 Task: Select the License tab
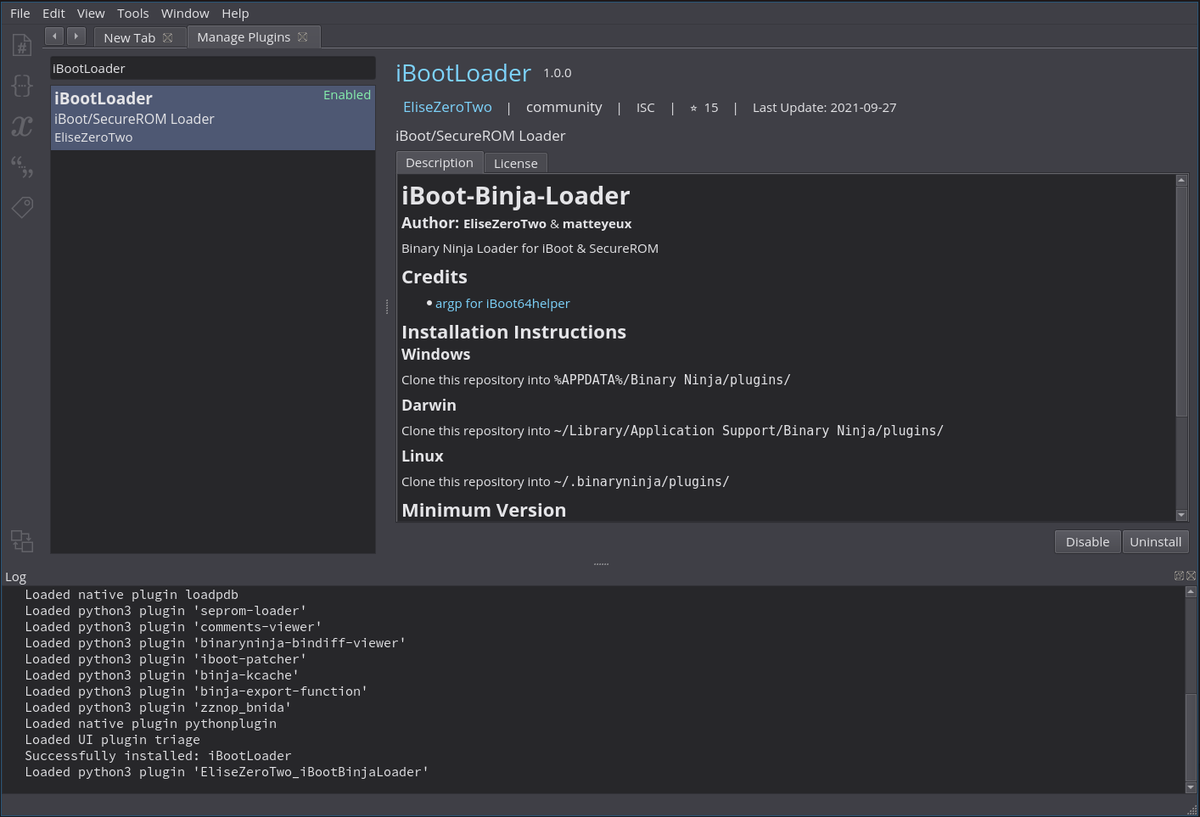click(516, 163)
